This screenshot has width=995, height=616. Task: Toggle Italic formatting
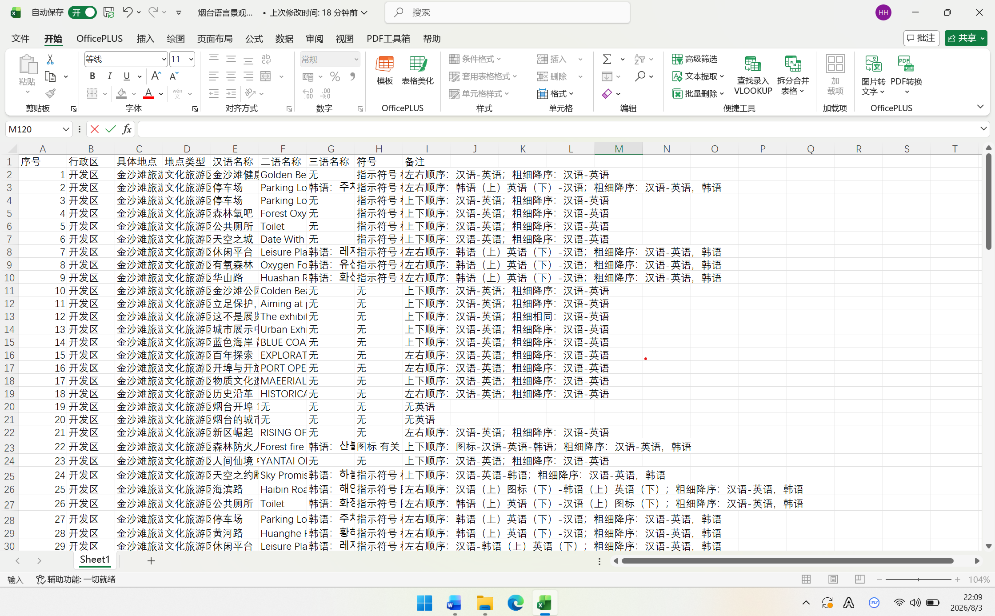109,76
